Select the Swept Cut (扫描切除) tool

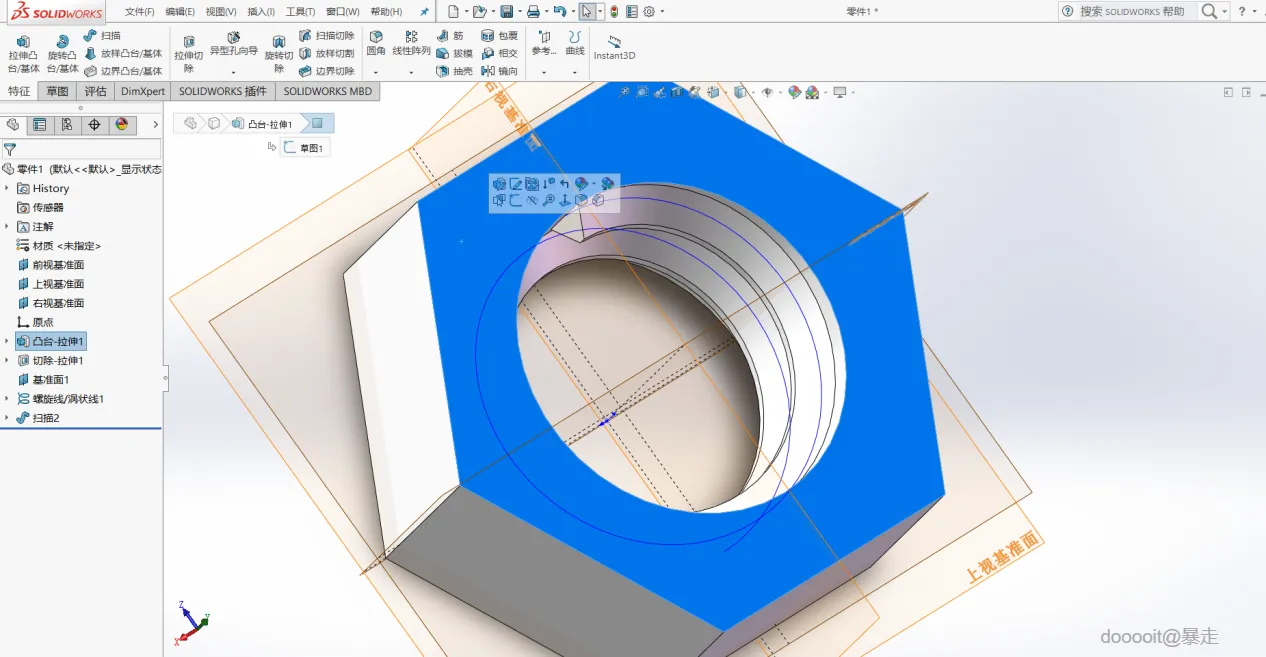pyautogui.click(x=327, y=35)
